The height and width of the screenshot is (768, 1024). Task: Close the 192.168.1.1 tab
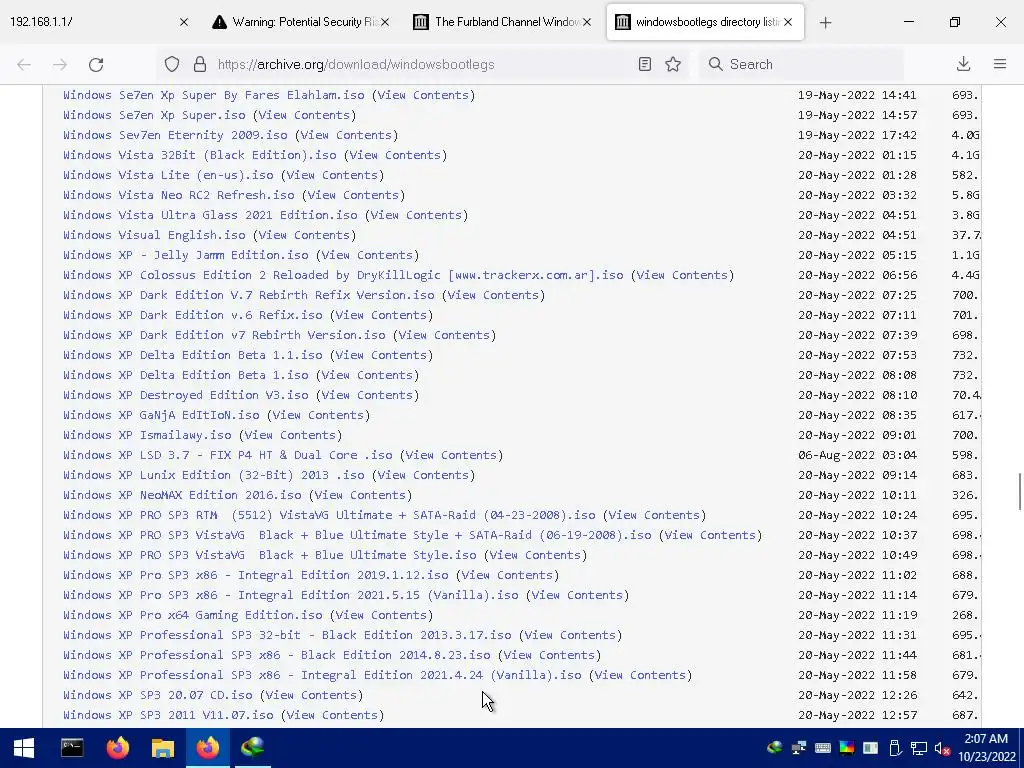click(x=184, y=22)
